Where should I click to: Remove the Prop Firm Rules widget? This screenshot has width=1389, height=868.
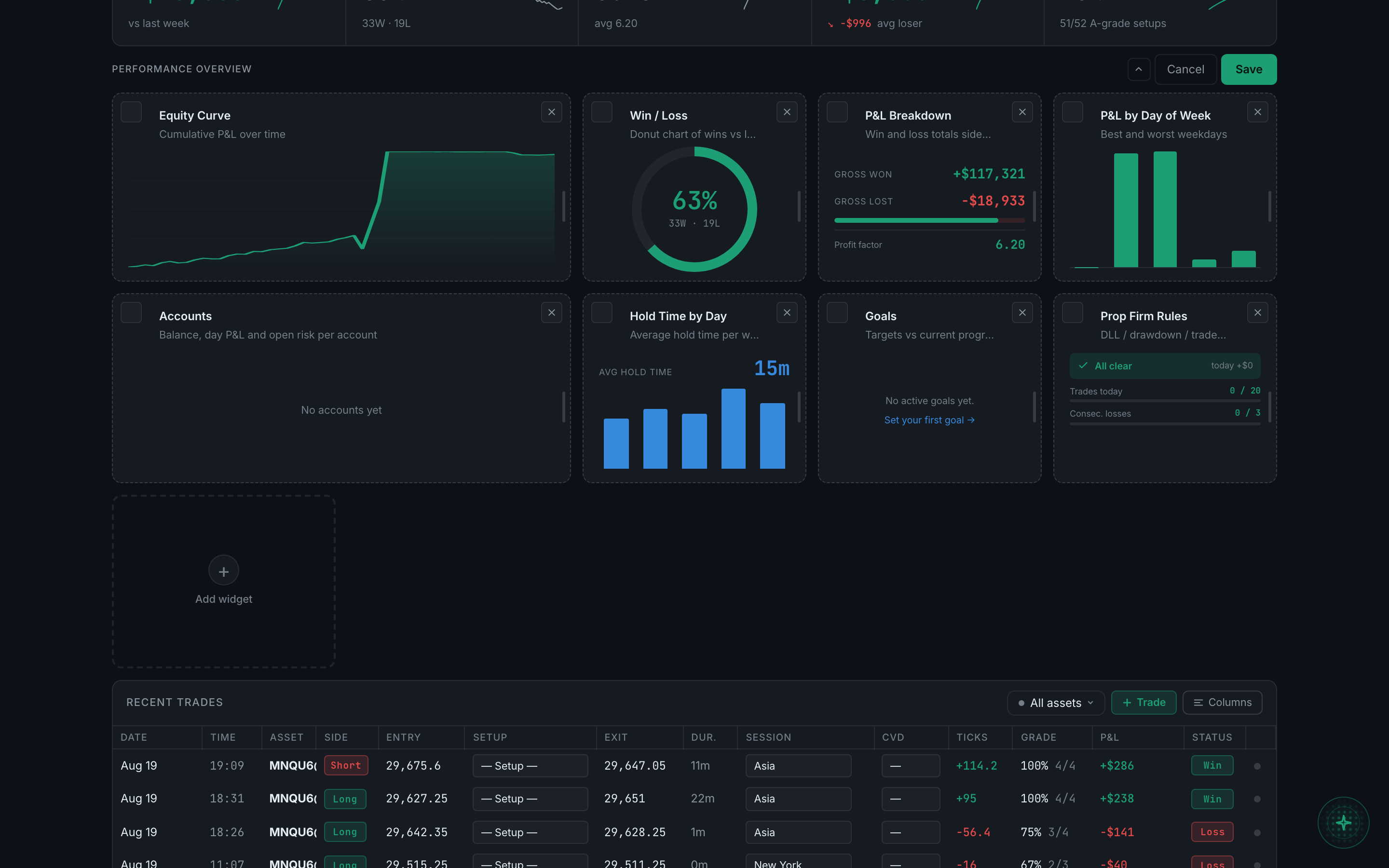(x=1257, y=312)
